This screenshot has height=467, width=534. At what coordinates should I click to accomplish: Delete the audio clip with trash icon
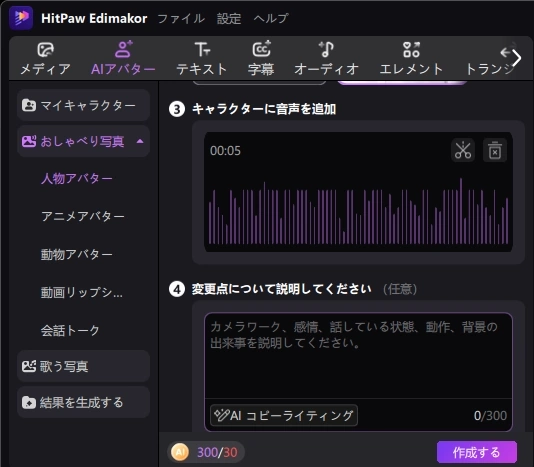(495, 150)
